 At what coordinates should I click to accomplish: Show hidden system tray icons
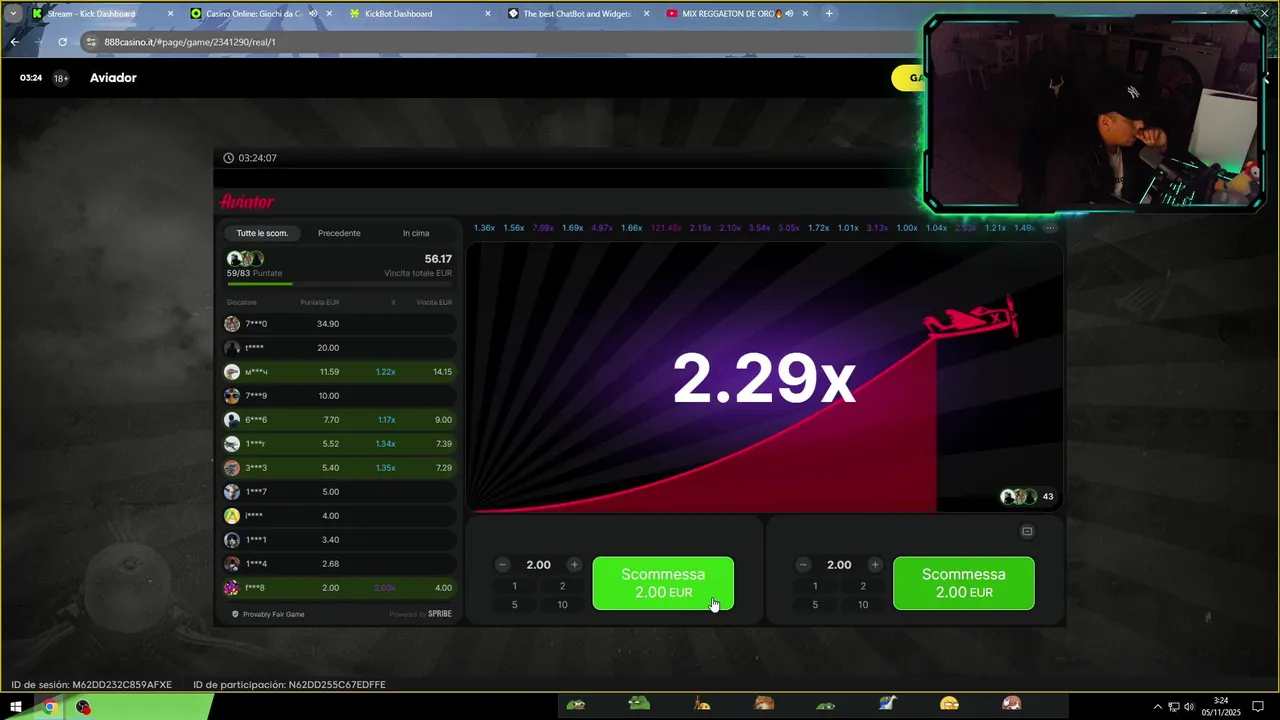tap(1160, 707)
